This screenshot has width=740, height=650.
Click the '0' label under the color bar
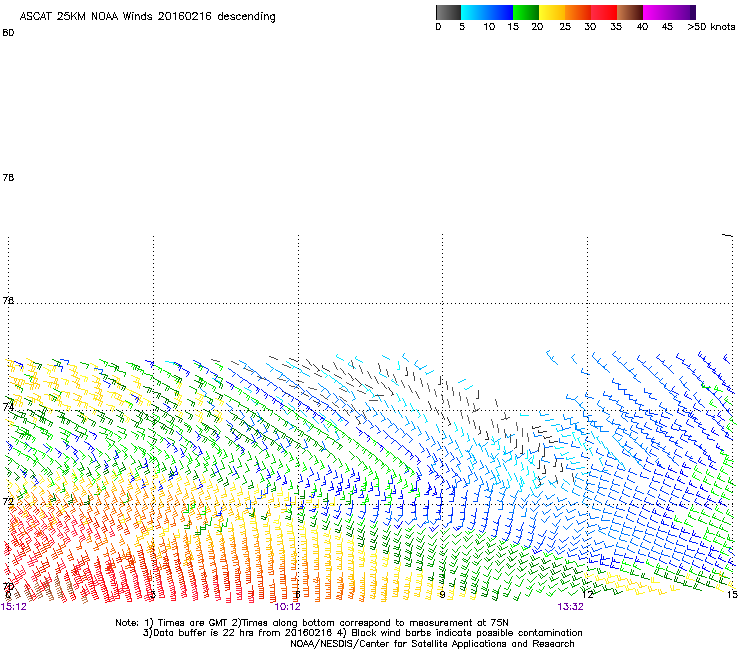tap(438, 27)
